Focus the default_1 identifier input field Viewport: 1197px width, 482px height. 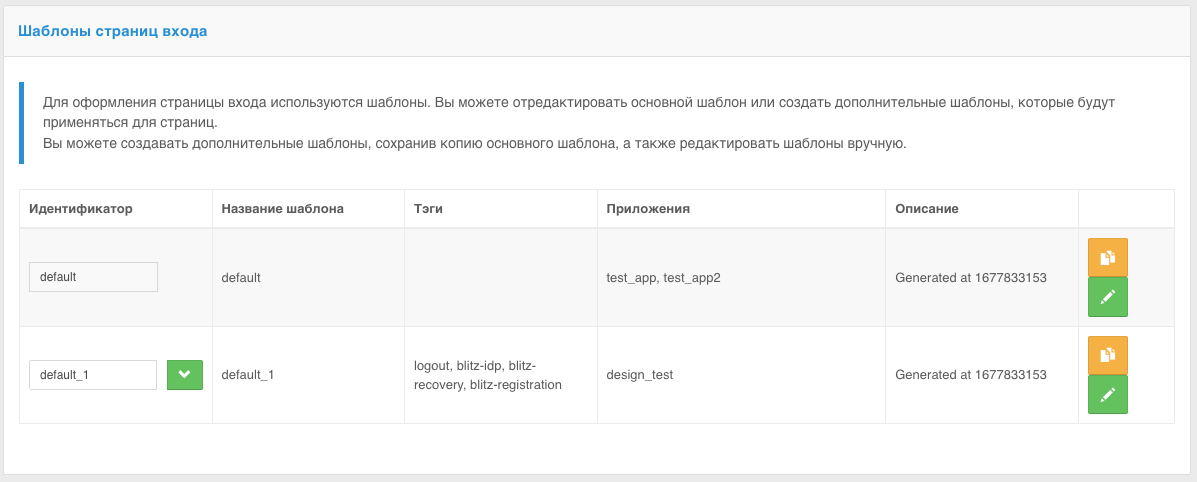[x=93, y=375]
